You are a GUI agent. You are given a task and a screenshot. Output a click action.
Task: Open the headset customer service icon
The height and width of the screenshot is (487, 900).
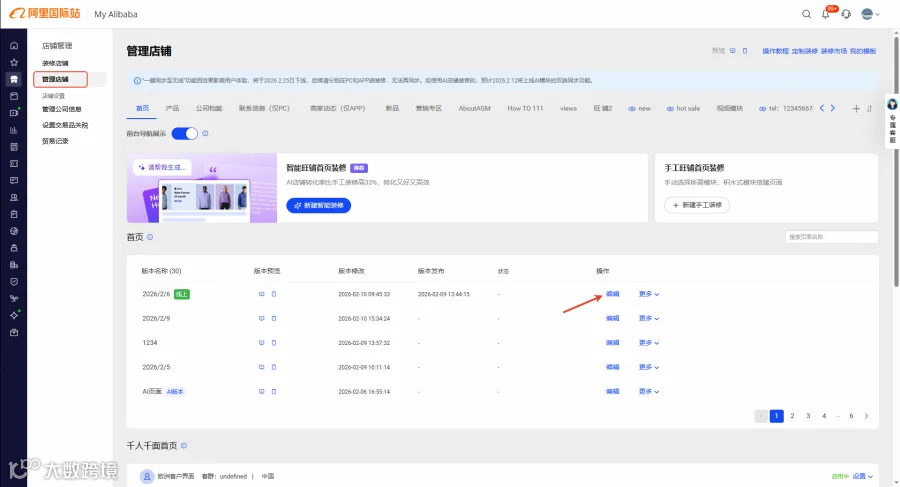pyautogui.click(x=846, y=14)
